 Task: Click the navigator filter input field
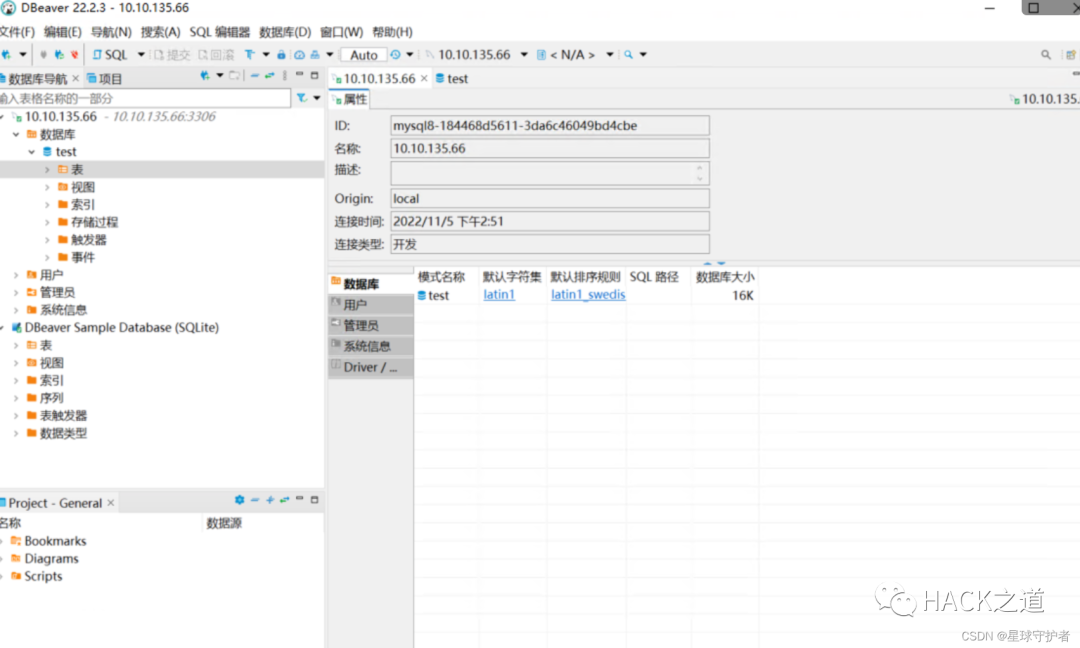pyautogui.click(x=145, y=98)
